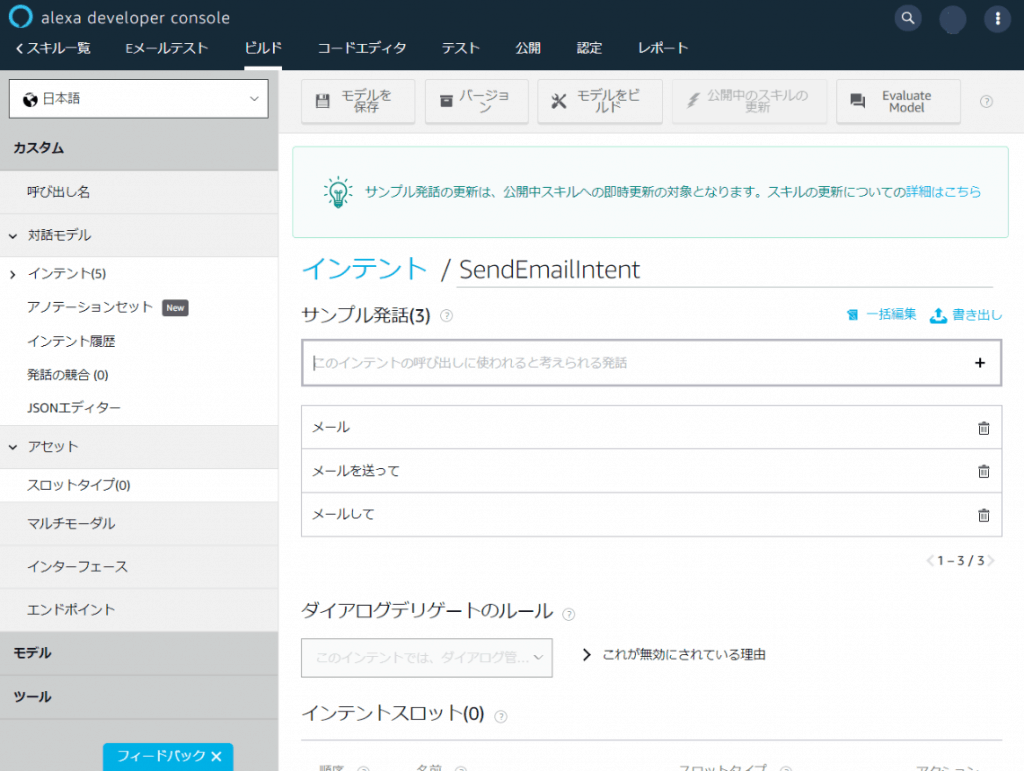The image size is (1024, 771).
Task: Switch to the 認定 tab
Action: (x=589, y=48)
